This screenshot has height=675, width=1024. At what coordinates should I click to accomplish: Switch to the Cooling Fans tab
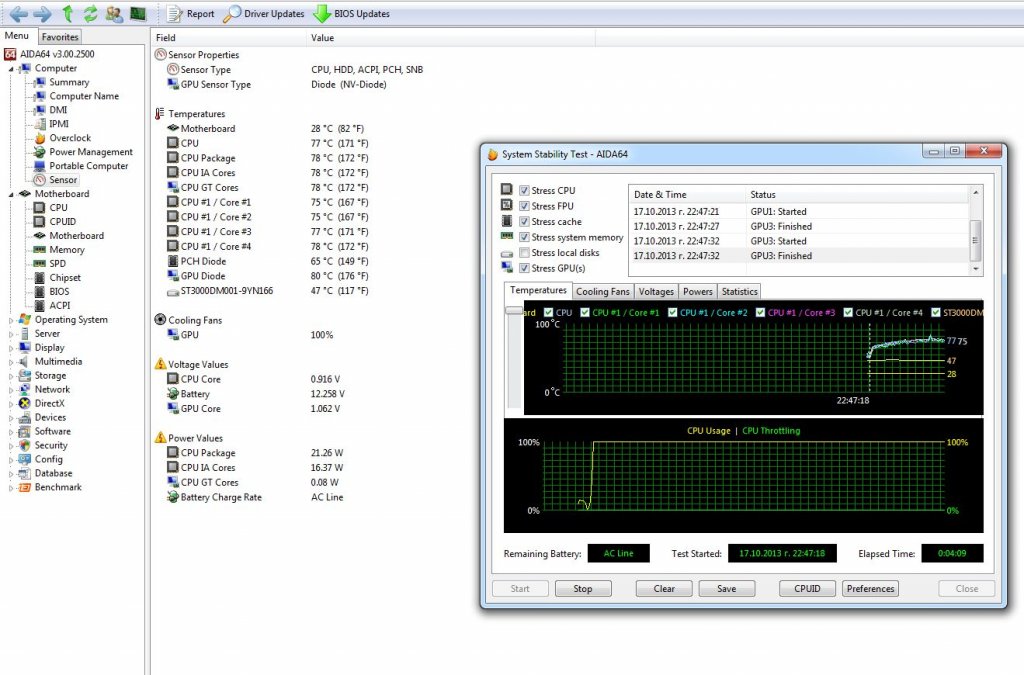click(603, 291)
